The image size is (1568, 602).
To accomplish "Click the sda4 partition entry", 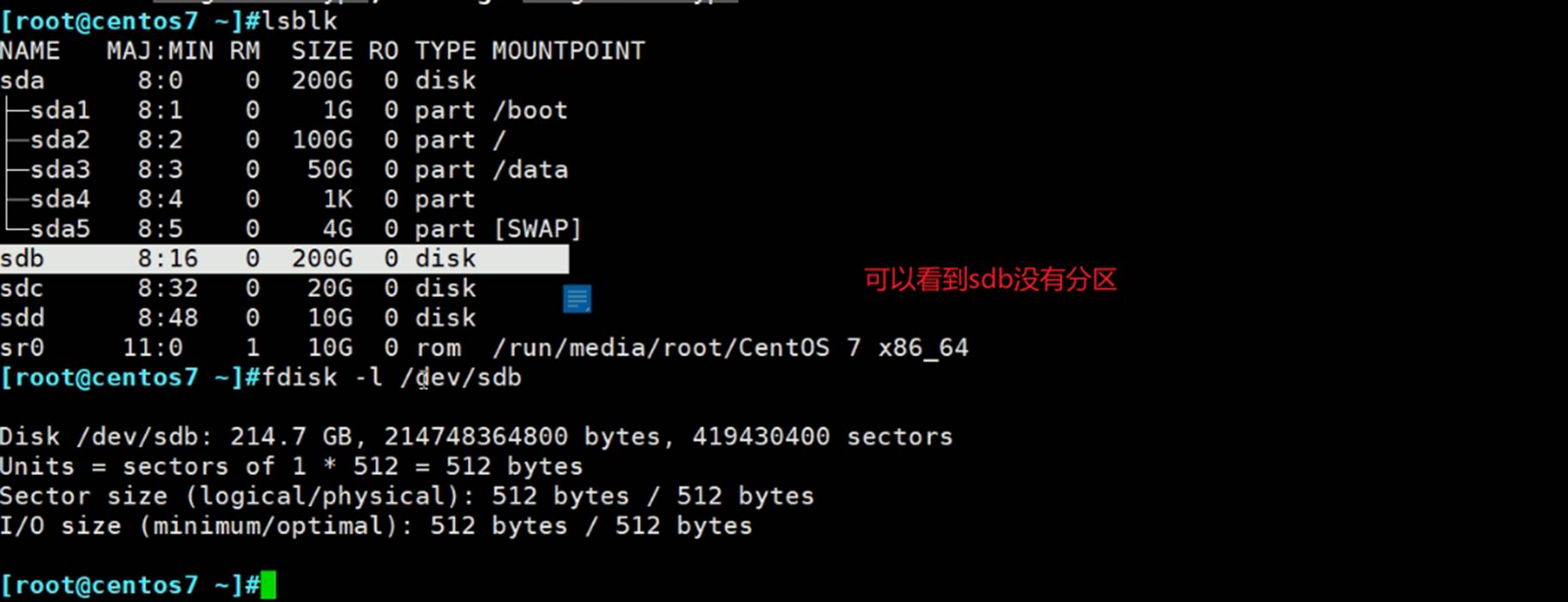I will 59,199.
